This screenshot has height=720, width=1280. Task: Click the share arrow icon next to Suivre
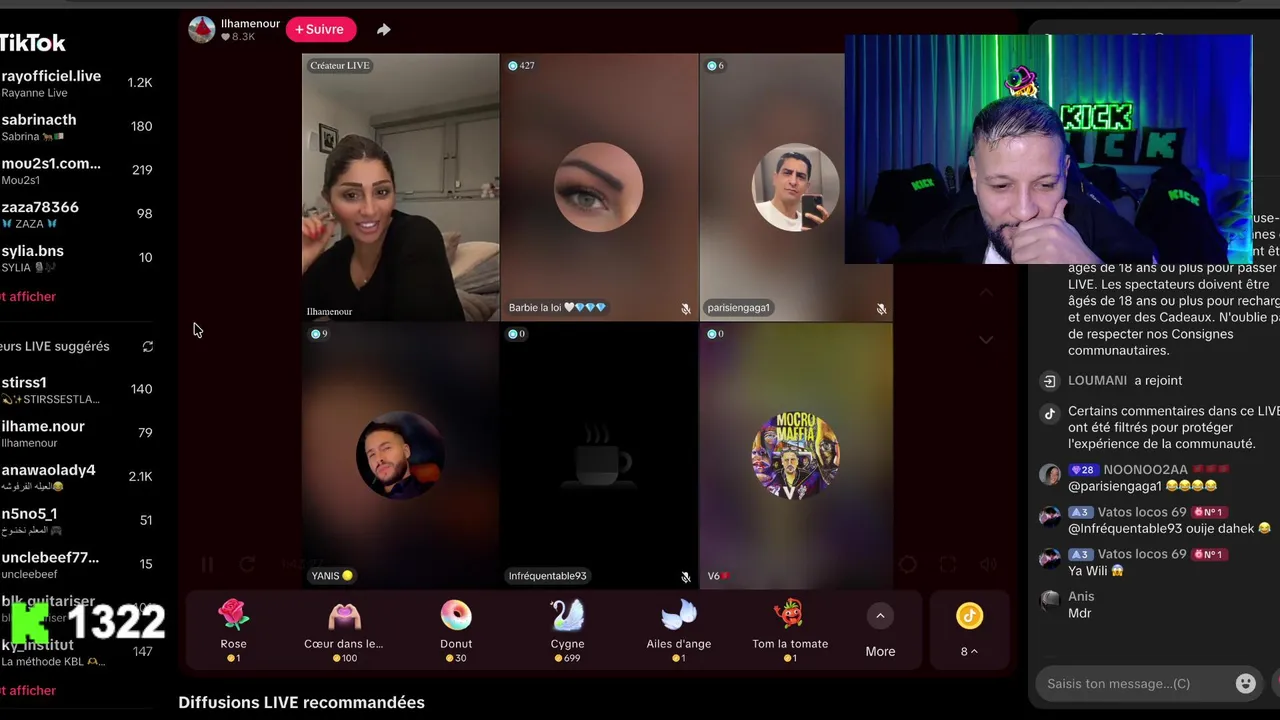tap(383, 30)
